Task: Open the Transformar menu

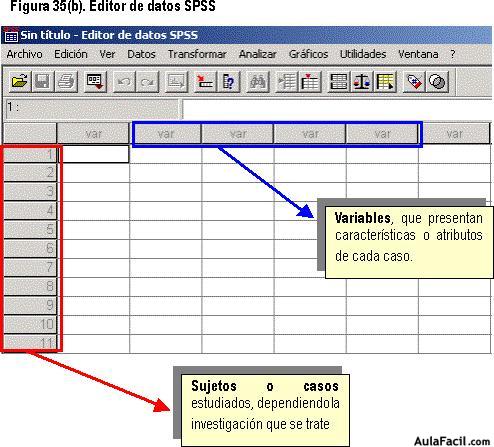Action: pyautogui.click(x=197, y=54)
